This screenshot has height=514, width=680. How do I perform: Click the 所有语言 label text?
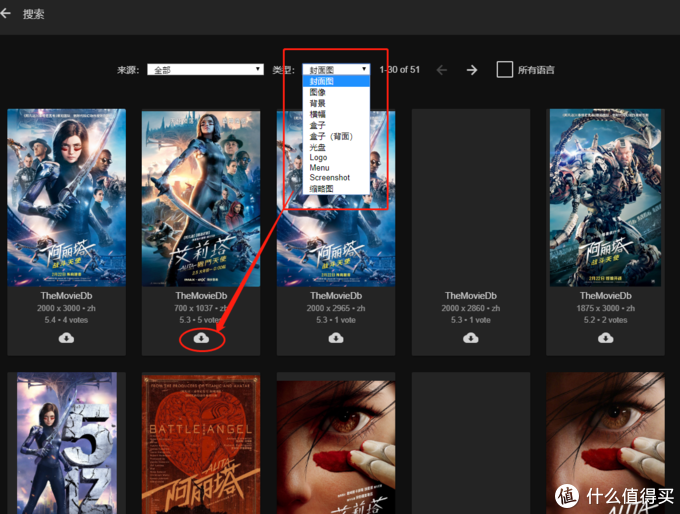[x=536, y=70]
